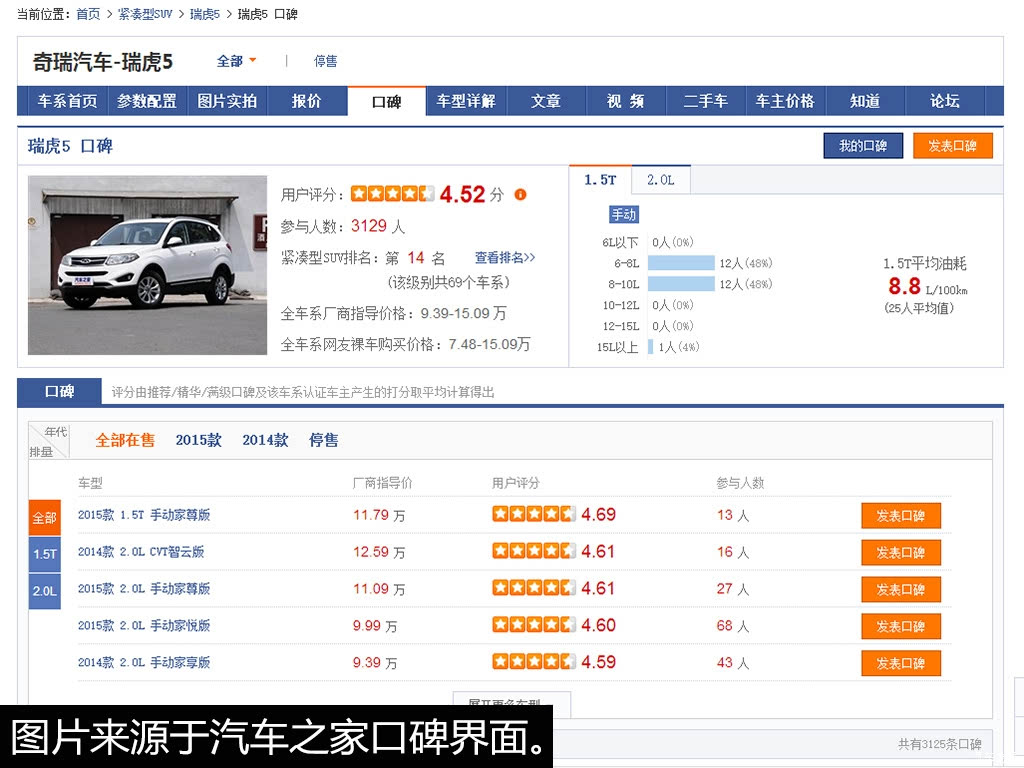Click the star rating icons next to 用户评分
The image size is (1024, 768).
pyautogui.click(x=392, y=193)
